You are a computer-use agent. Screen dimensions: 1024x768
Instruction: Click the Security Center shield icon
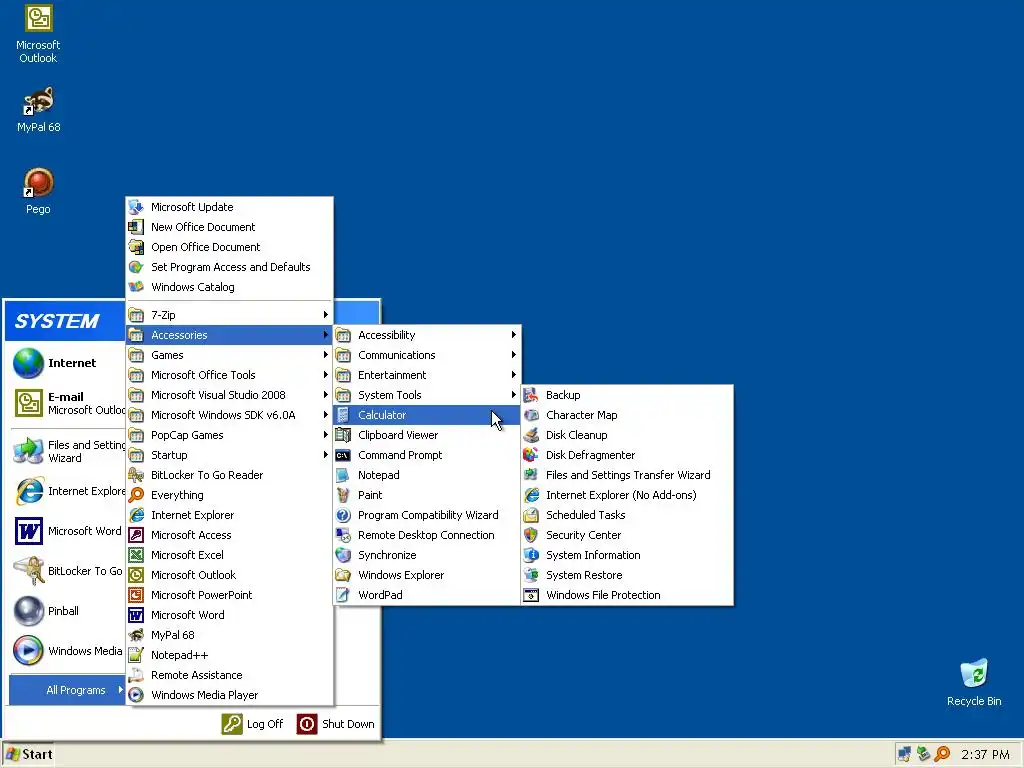coord(531,535)
